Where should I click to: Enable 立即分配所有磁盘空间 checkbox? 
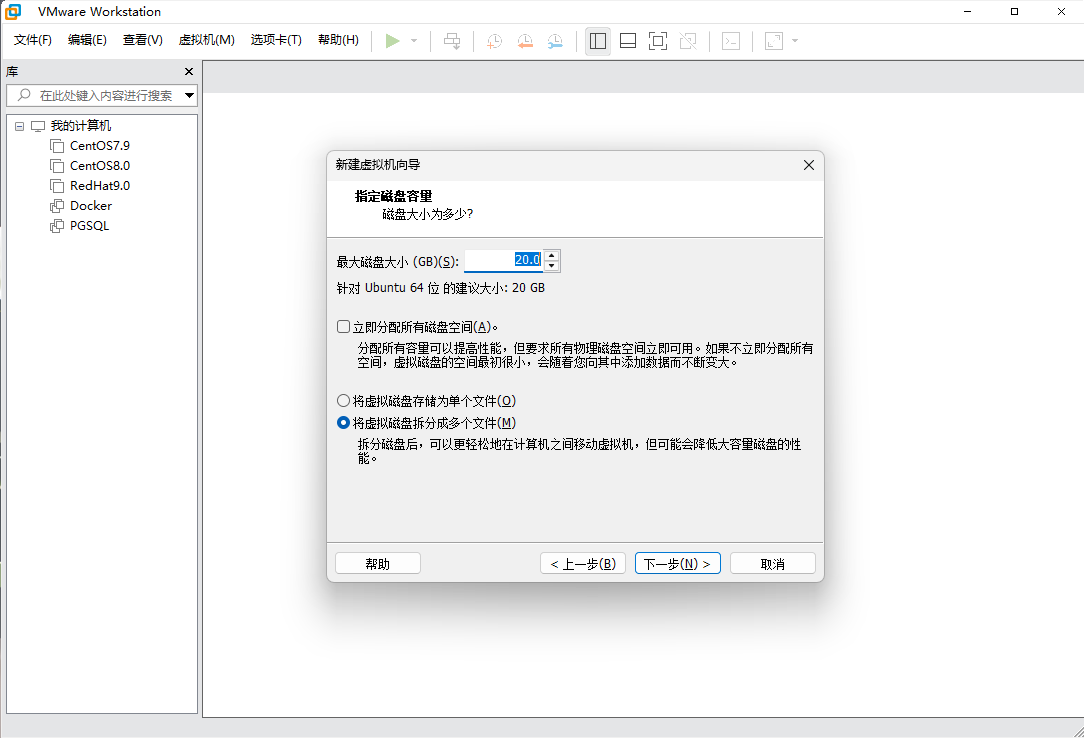click(x=344, y=327)
